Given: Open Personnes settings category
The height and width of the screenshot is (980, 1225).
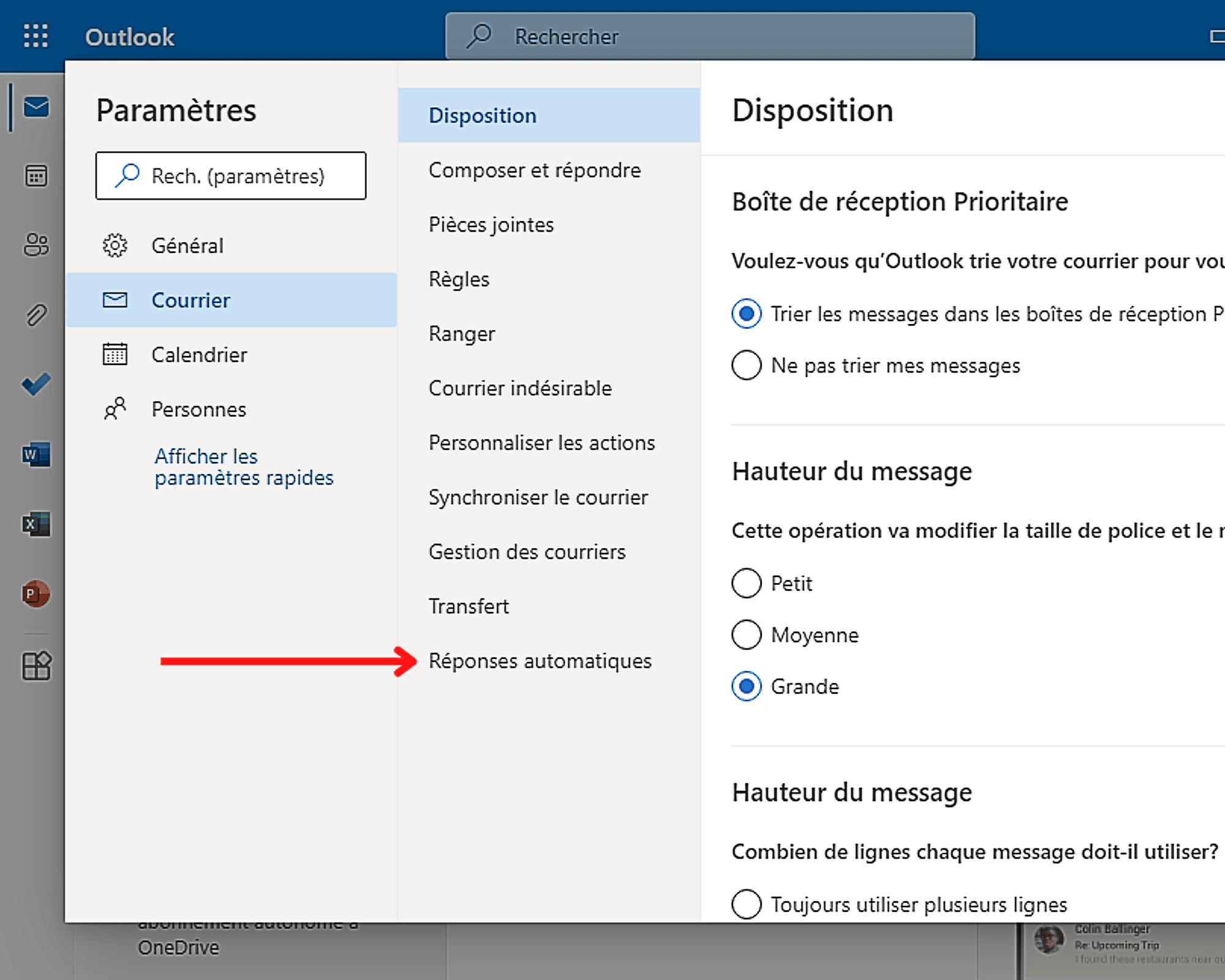Looking at the screenshot, I should point(231,409).
